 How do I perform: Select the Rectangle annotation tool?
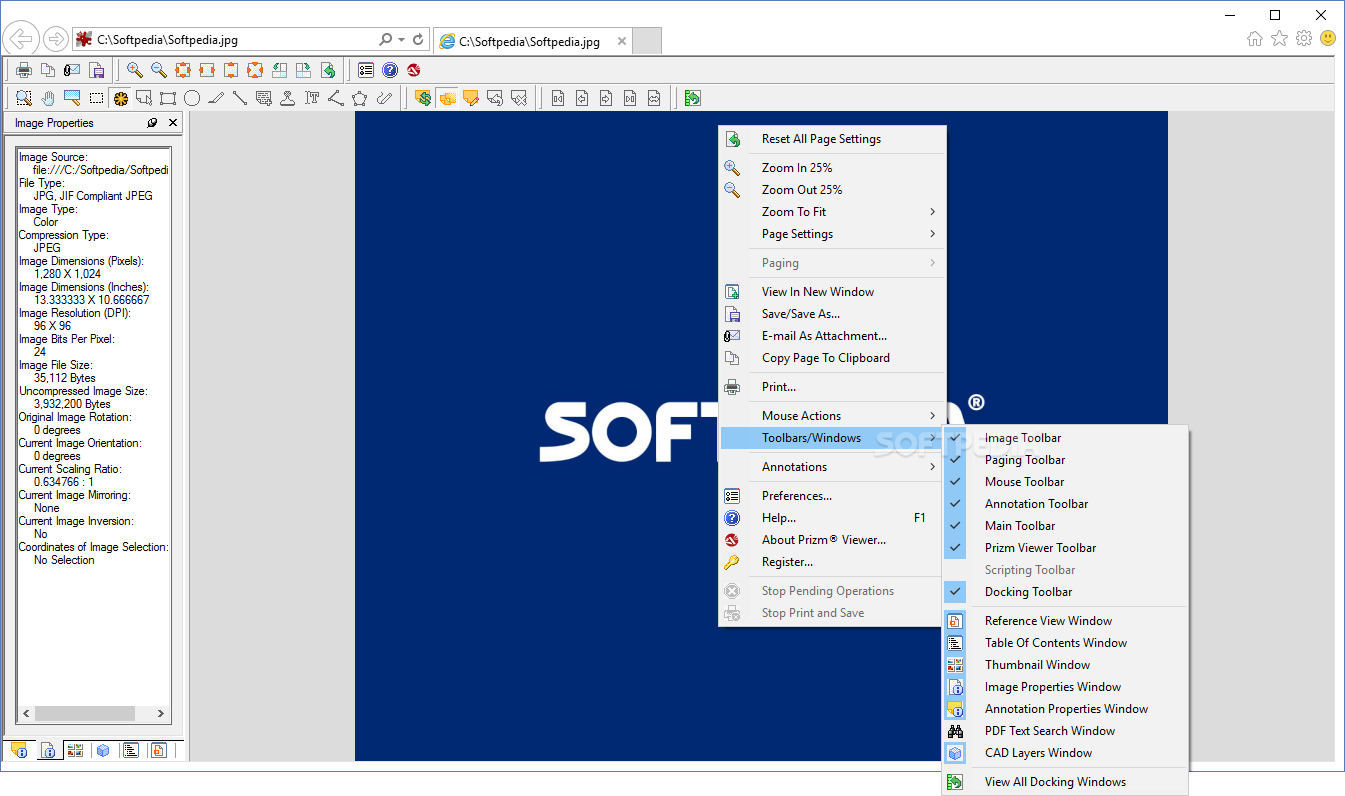pos(168,98)
